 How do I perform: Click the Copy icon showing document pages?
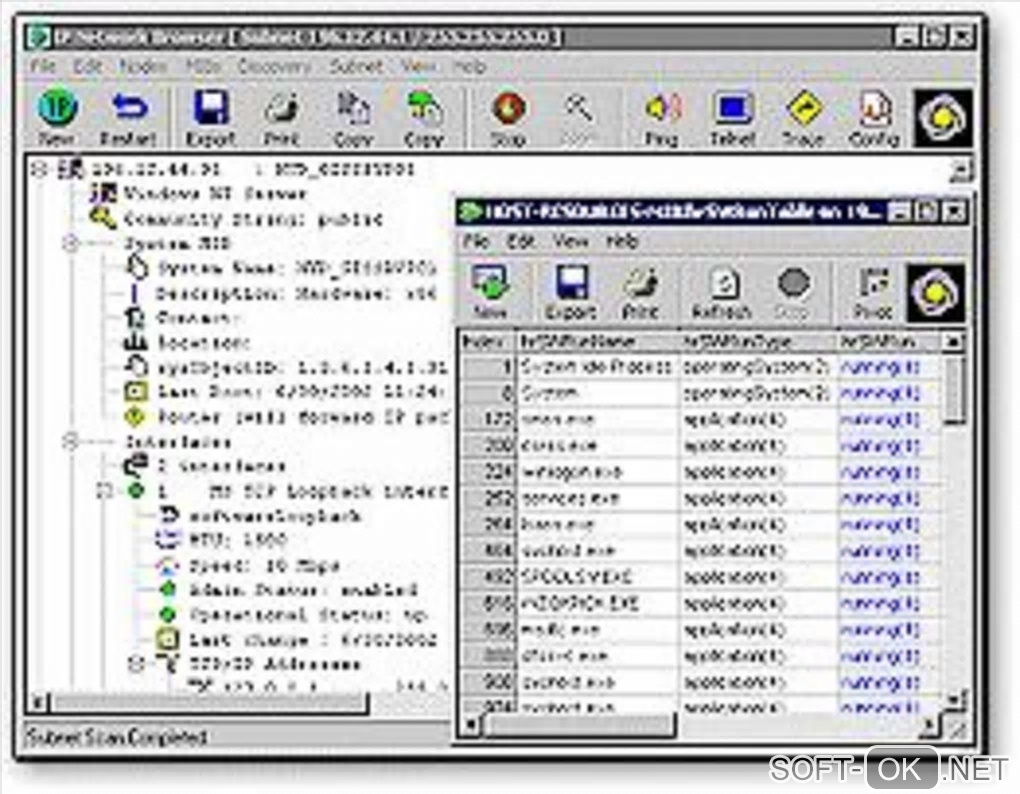pos(353,118)
